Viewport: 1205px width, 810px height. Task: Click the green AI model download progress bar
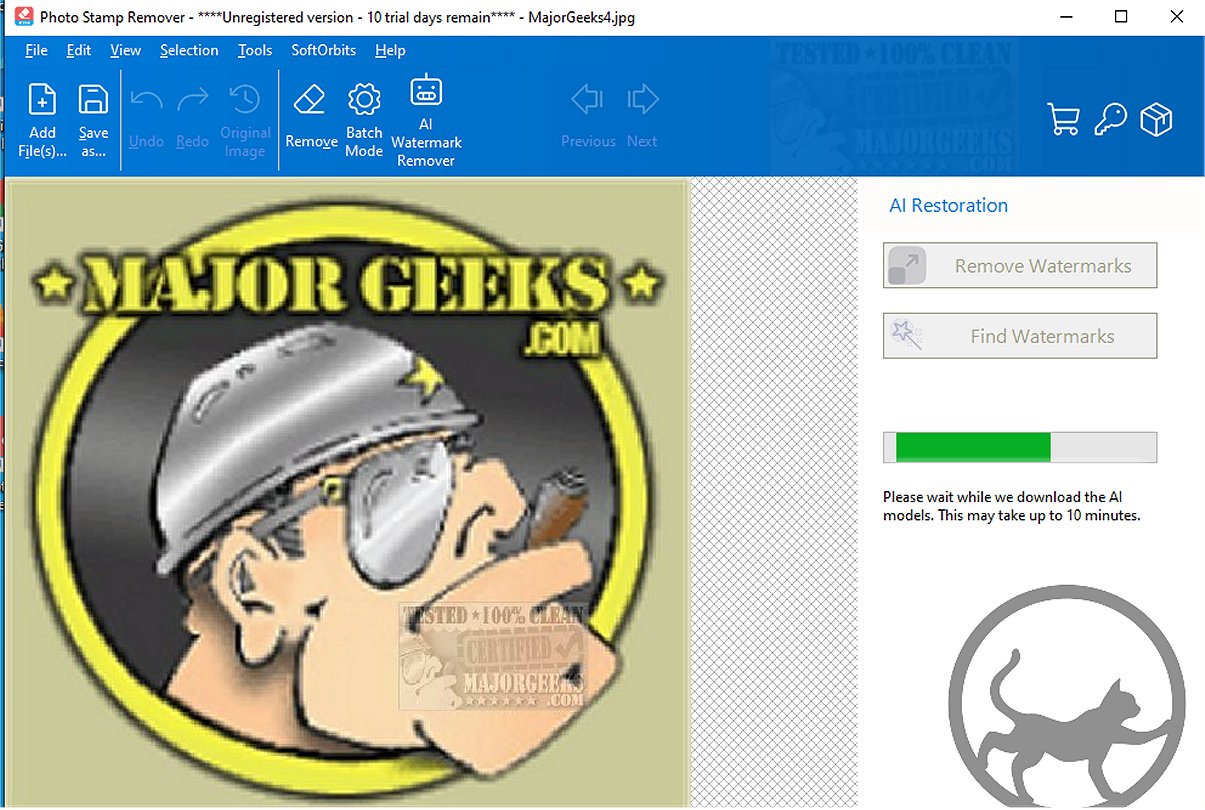[1020, 447]
